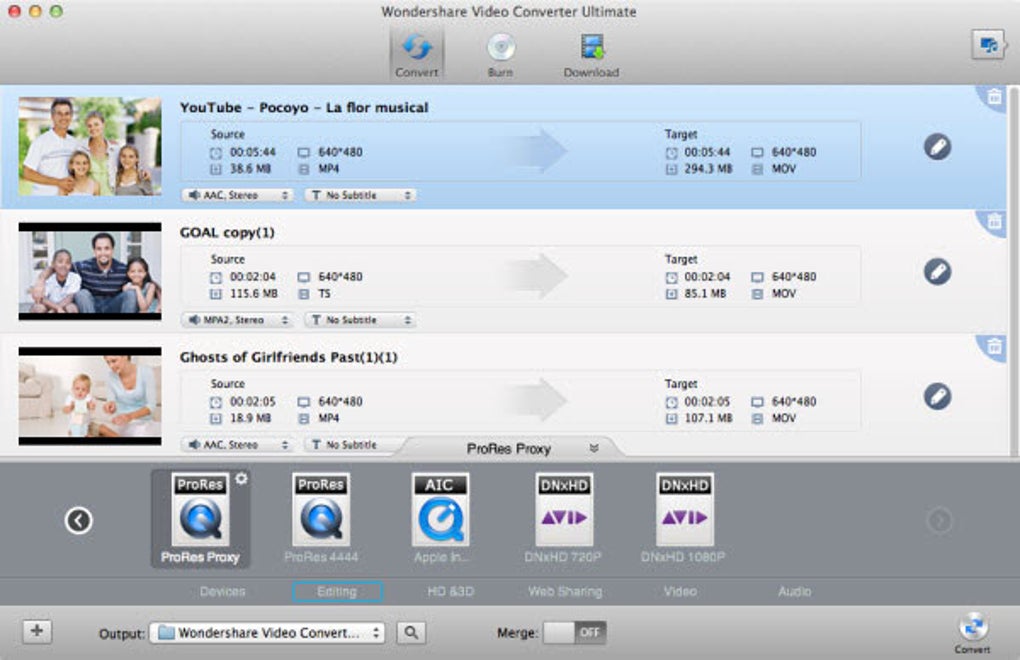Screen dimensions: 1020x660
Task: Delete the YouTube Pocoyo video item
Action: tap(995, 97)
